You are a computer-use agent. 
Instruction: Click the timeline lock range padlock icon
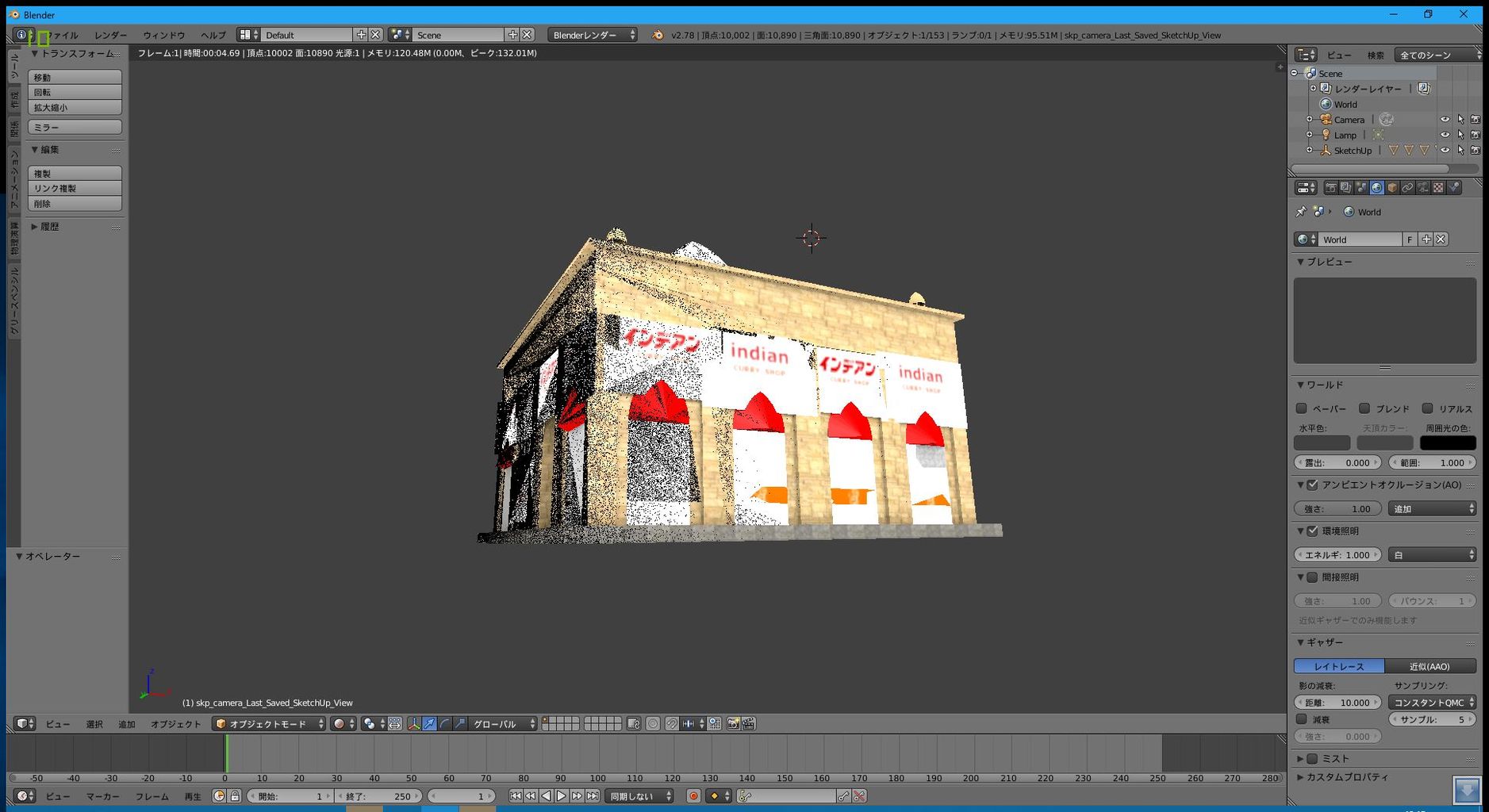point(235,796)
